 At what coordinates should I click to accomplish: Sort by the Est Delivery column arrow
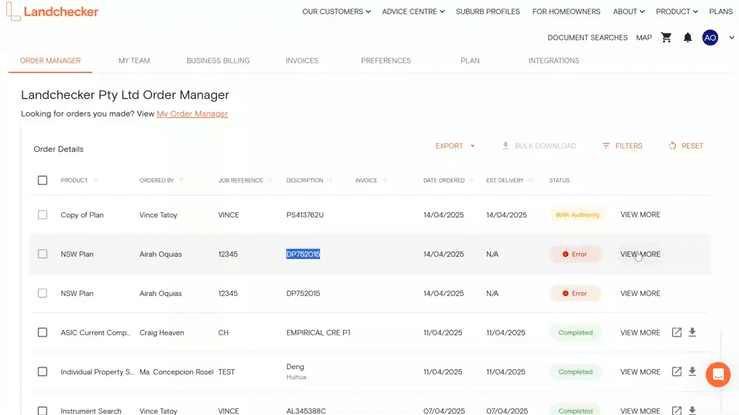[x=531, y=180]
